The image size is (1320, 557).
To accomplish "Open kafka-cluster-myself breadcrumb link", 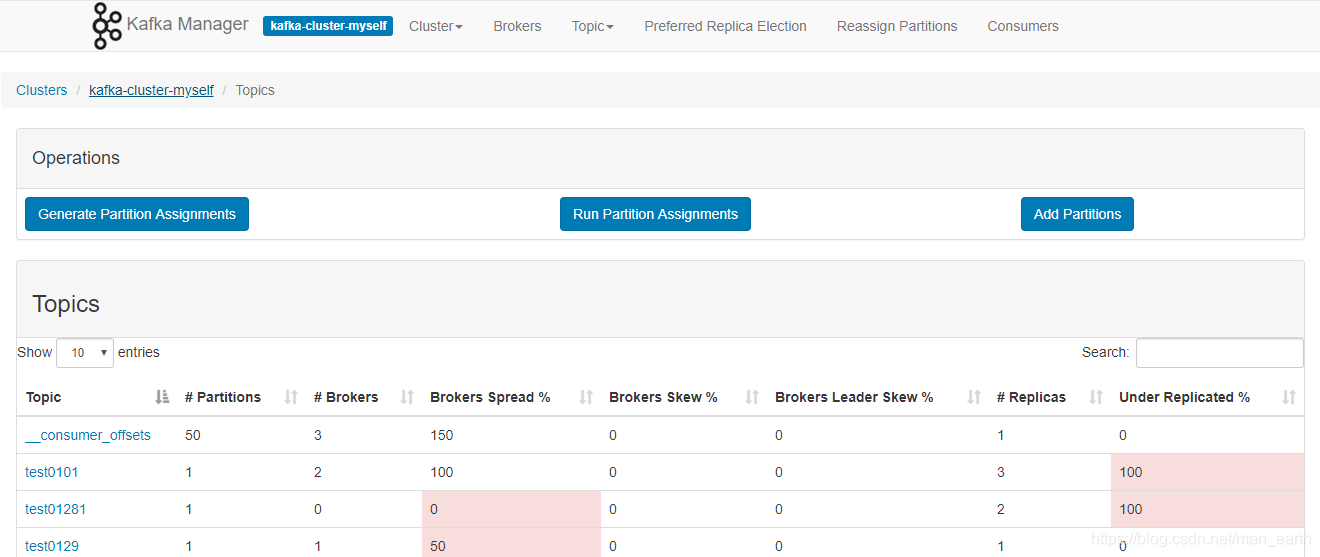I will (x=151, y=90).
